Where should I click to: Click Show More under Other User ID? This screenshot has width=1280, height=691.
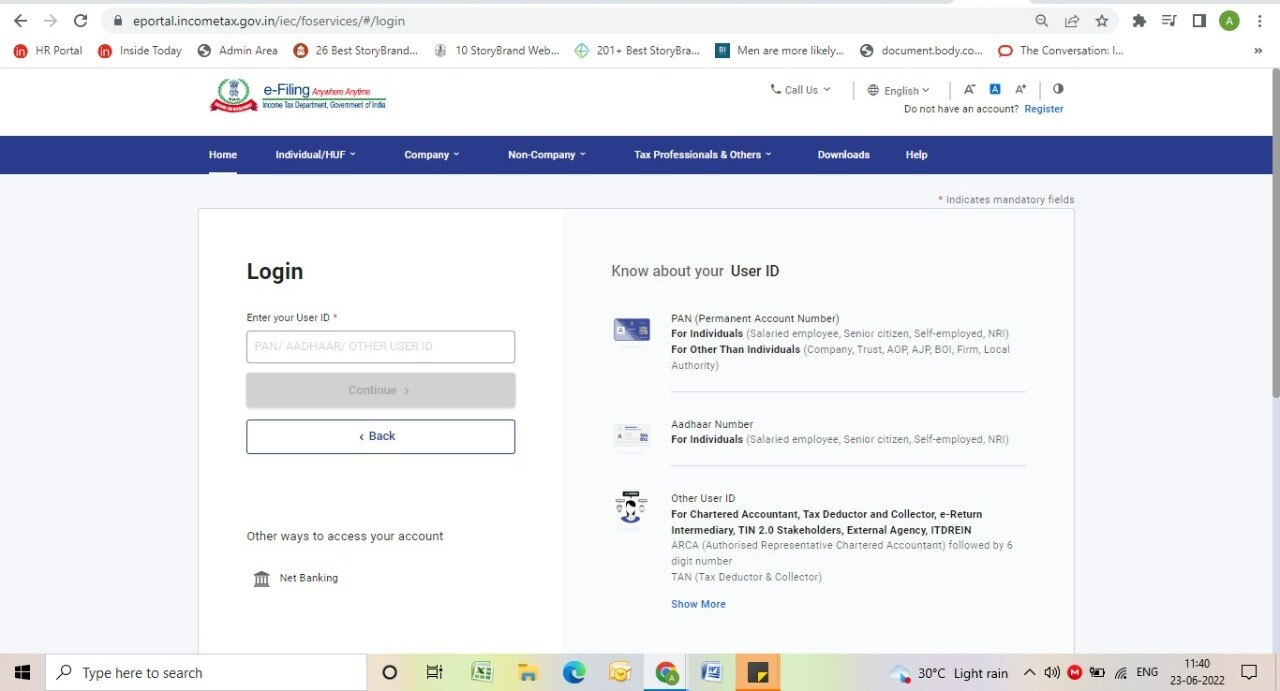point(698,604)
